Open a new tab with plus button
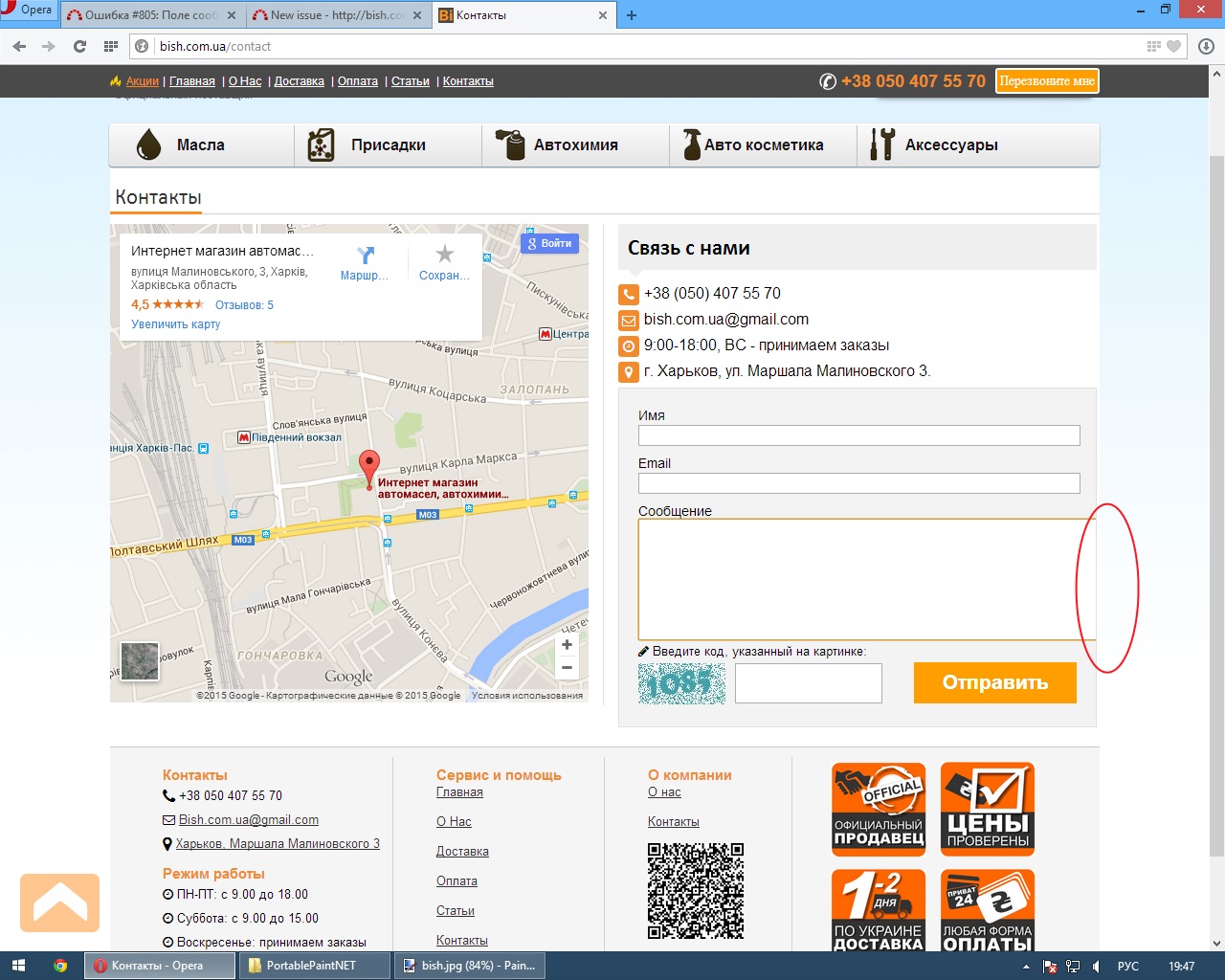The height and width of the screenshot is (980, 1225). 632,15
